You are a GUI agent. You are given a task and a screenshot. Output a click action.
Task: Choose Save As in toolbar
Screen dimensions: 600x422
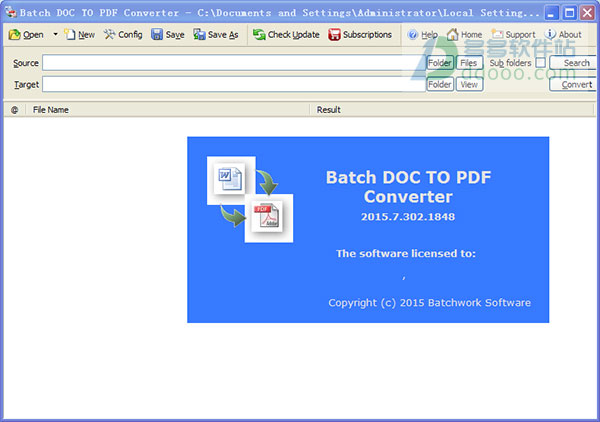[x=216, y=34]
